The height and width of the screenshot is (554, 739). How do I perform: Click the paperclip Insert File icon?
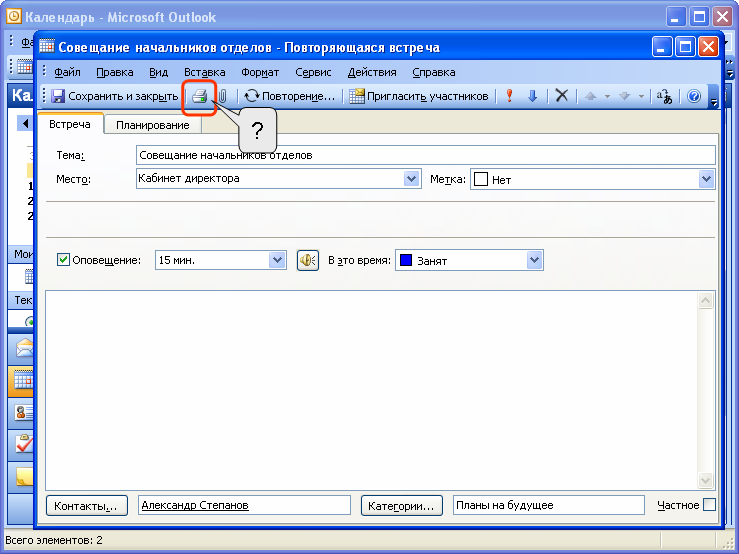222,96
